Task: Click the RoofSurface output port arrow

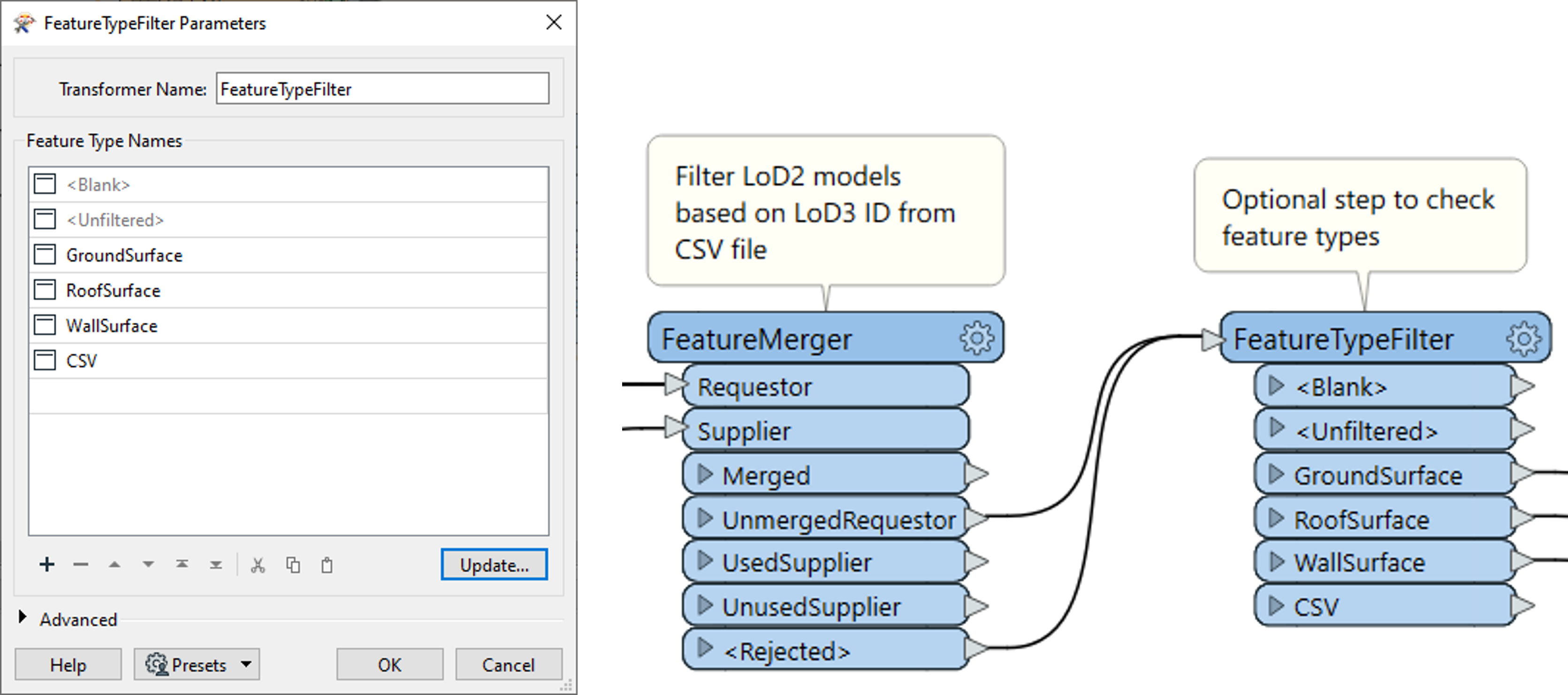Action: click(1522, 517)
